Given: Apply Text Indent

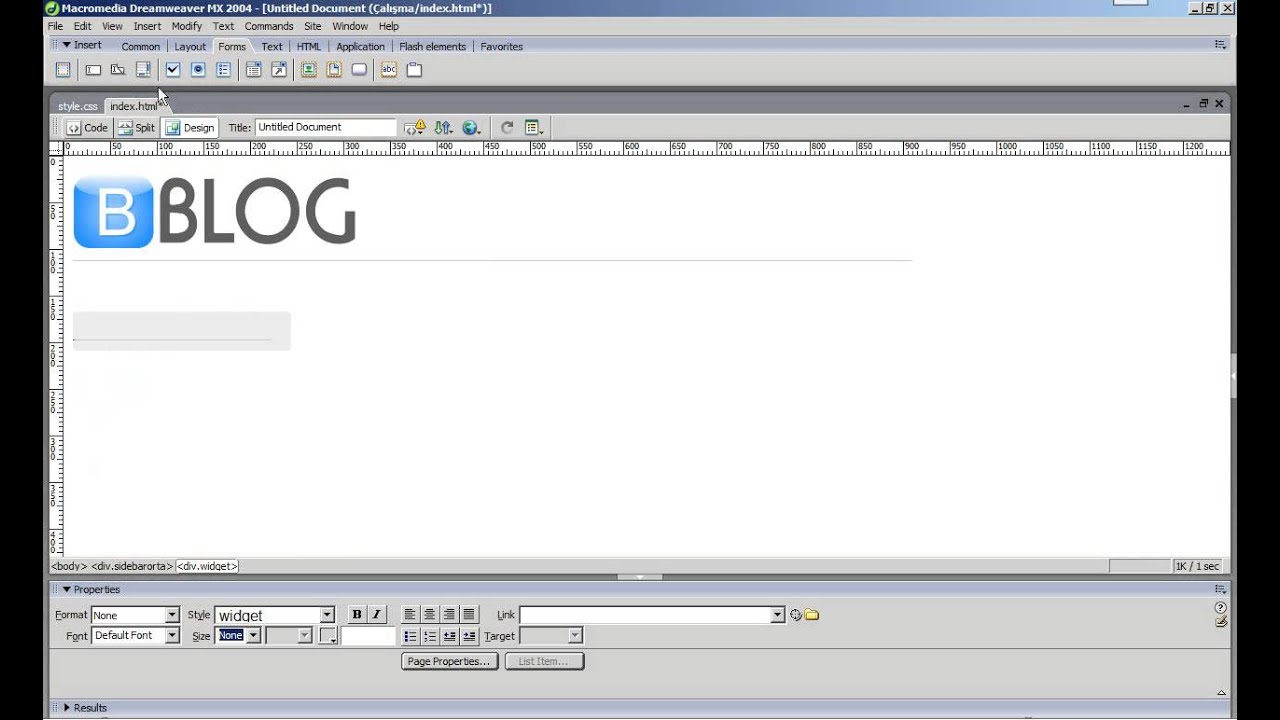Looking at the screenshot, I should tap(469, 636).
